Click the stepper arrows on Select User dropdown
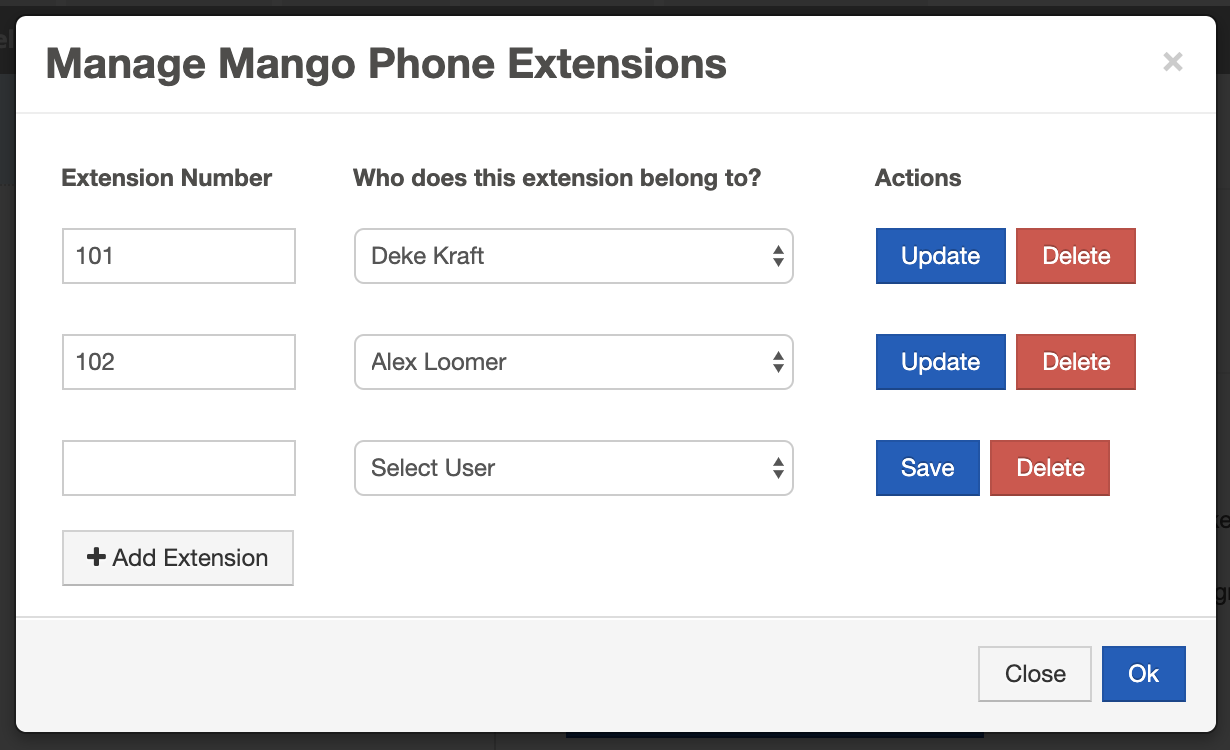The image size is (1230, 750). [x=778, y=467]
